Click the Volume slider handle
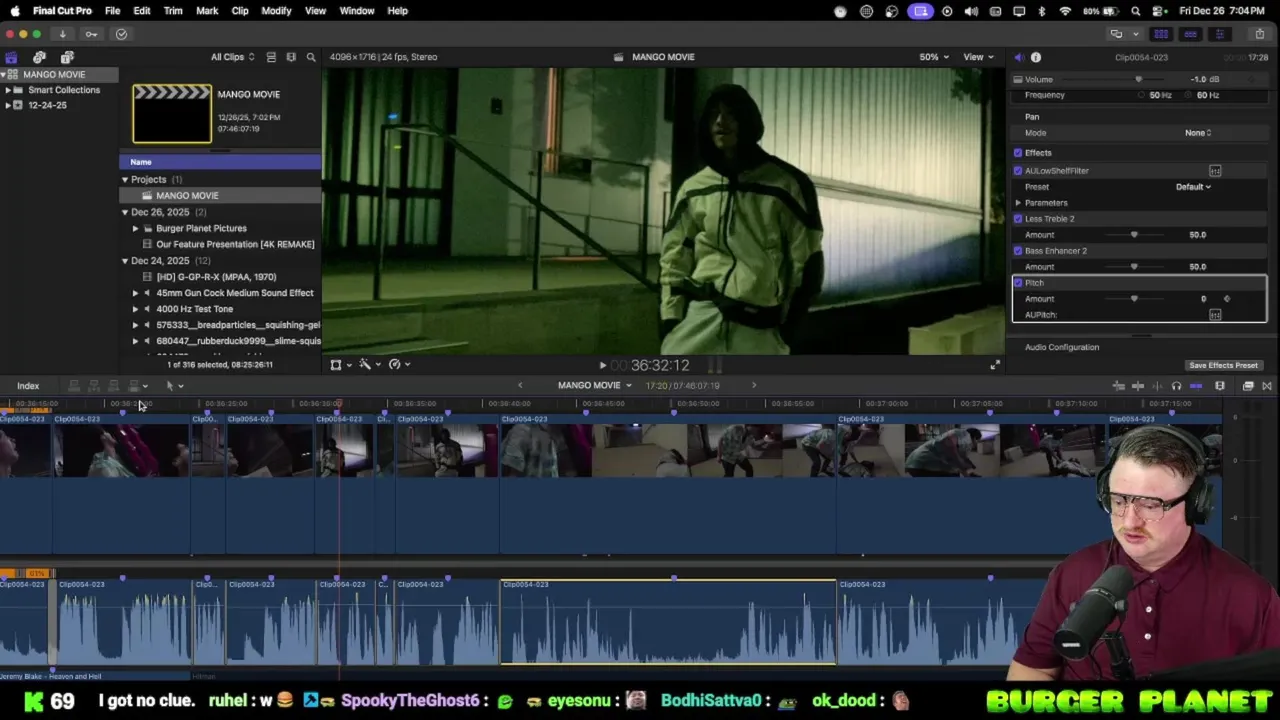This screenshot has width=1280, height=720. click(1138, 79)
